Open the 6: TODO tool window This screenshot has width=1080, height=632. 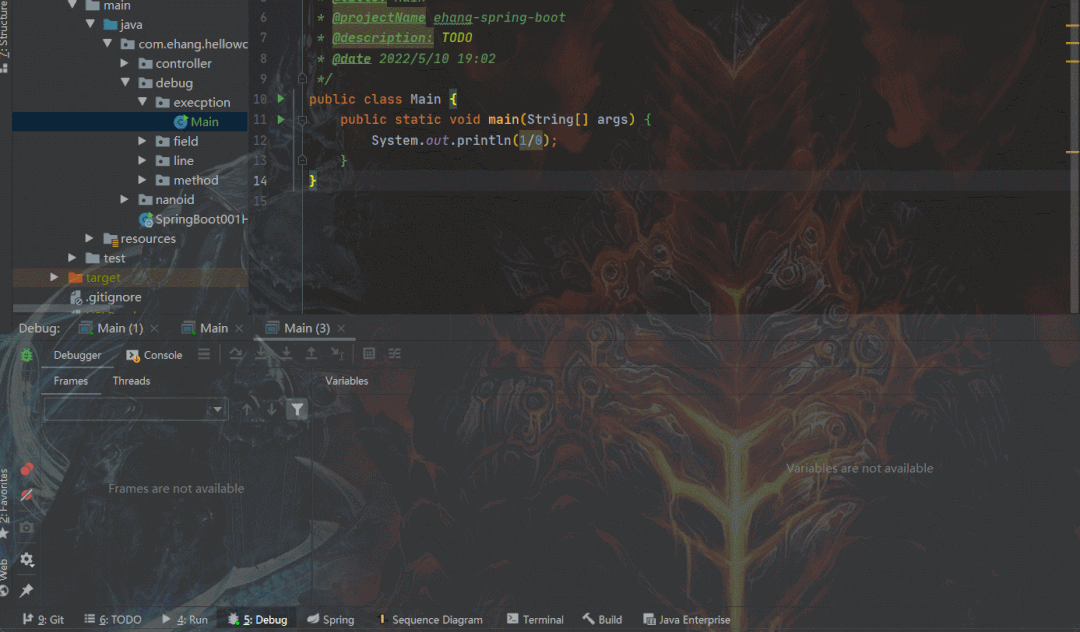click(113, 620)
